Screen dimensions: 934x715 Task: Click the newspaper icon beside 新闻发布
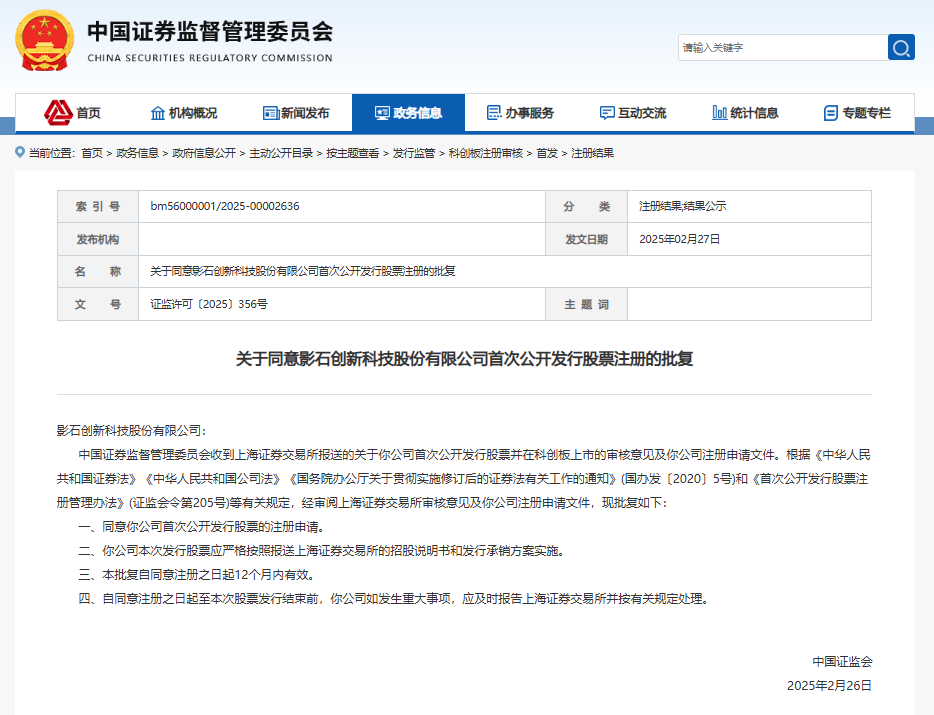pos(271,113)
